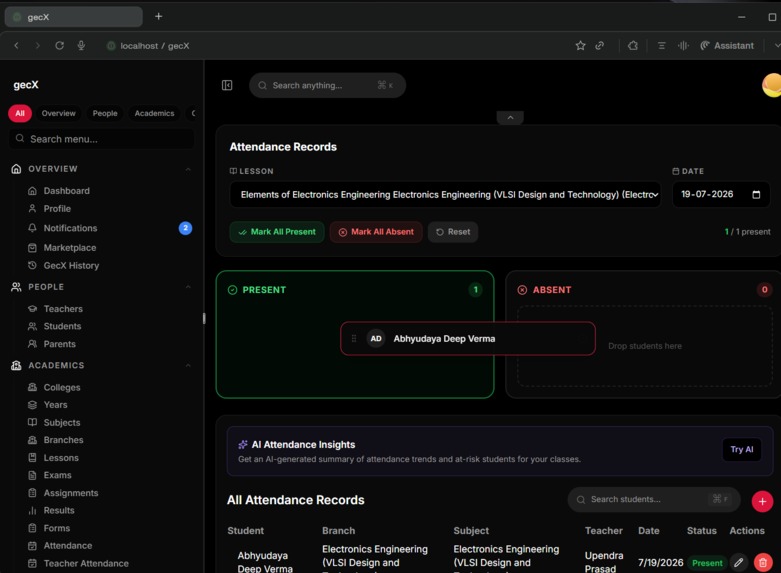Open Attendance in the sidebar
The height and width of the screenshot is (573, 781).
[68, 546]
